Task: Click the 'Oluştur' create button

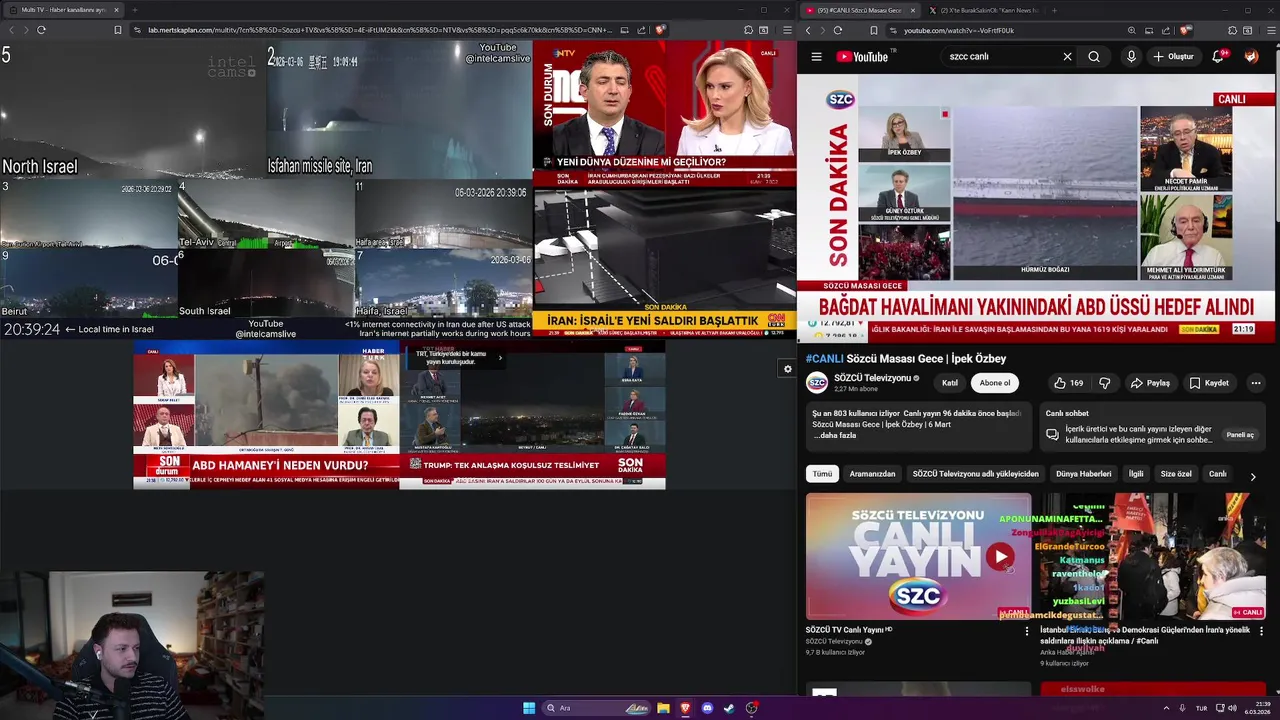Action: [x=1173, y=57]
